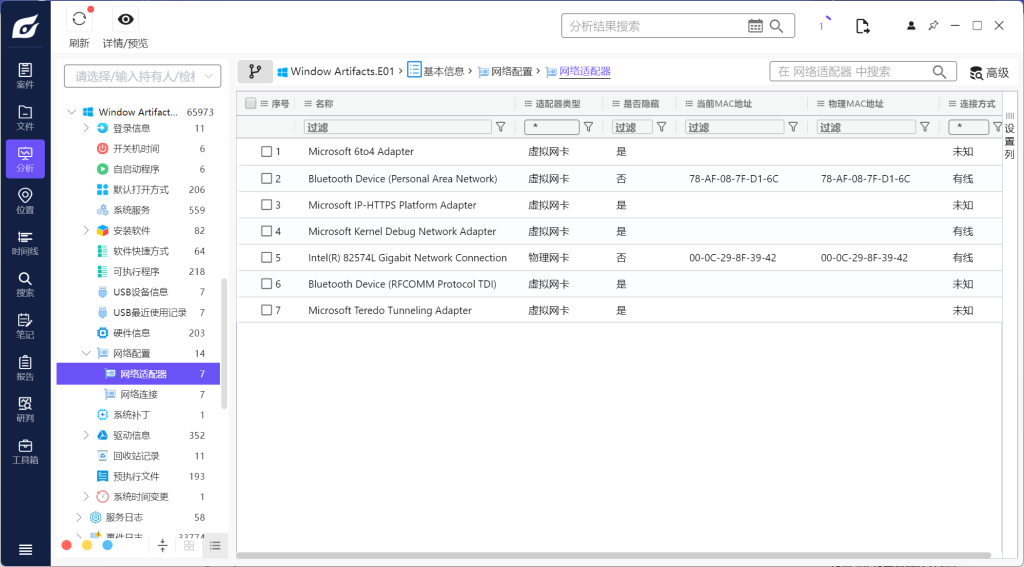Tick checkbox for Intel 82574L Gigabit row
The height and width of the screenshot is (567, 1024).
point(267,258)
